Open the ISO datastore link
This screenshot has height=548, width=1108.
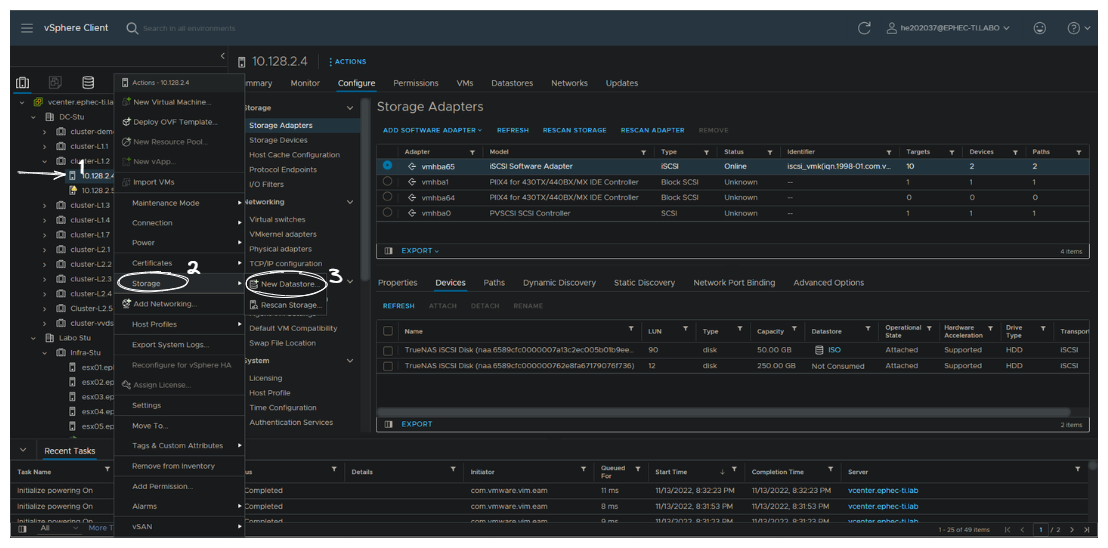[x=835, y=350]
